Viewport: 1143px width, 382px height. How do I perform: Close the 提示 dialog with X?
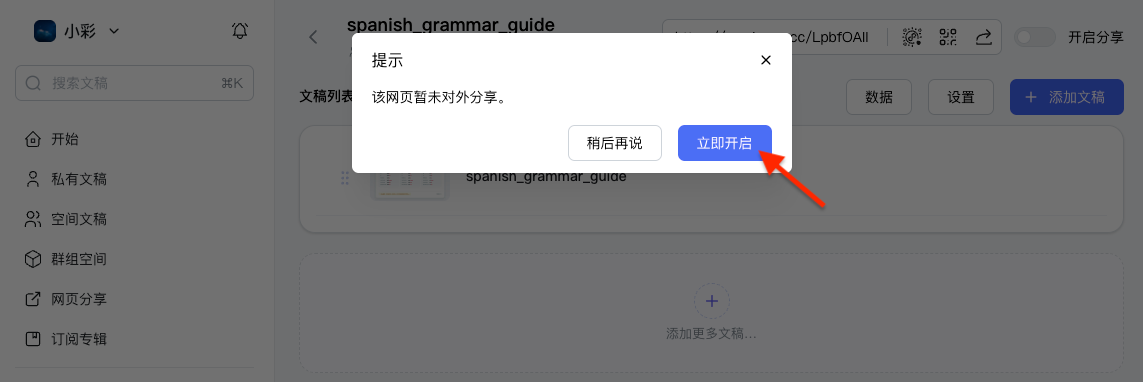(x=765, y=60)
